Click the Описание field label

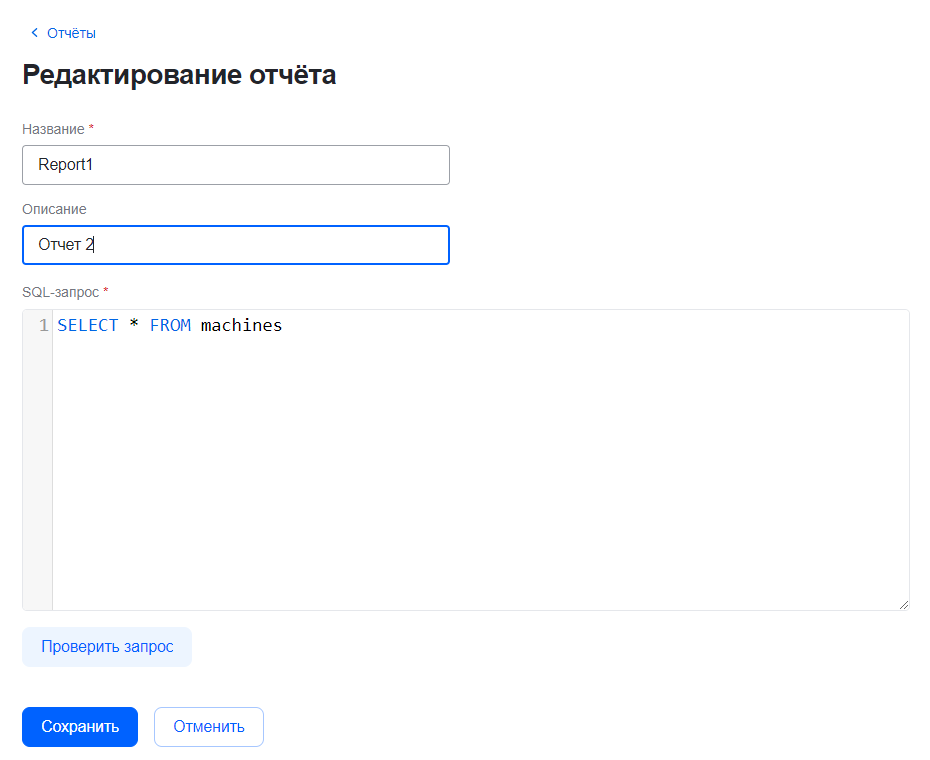(x=54, y=209)
